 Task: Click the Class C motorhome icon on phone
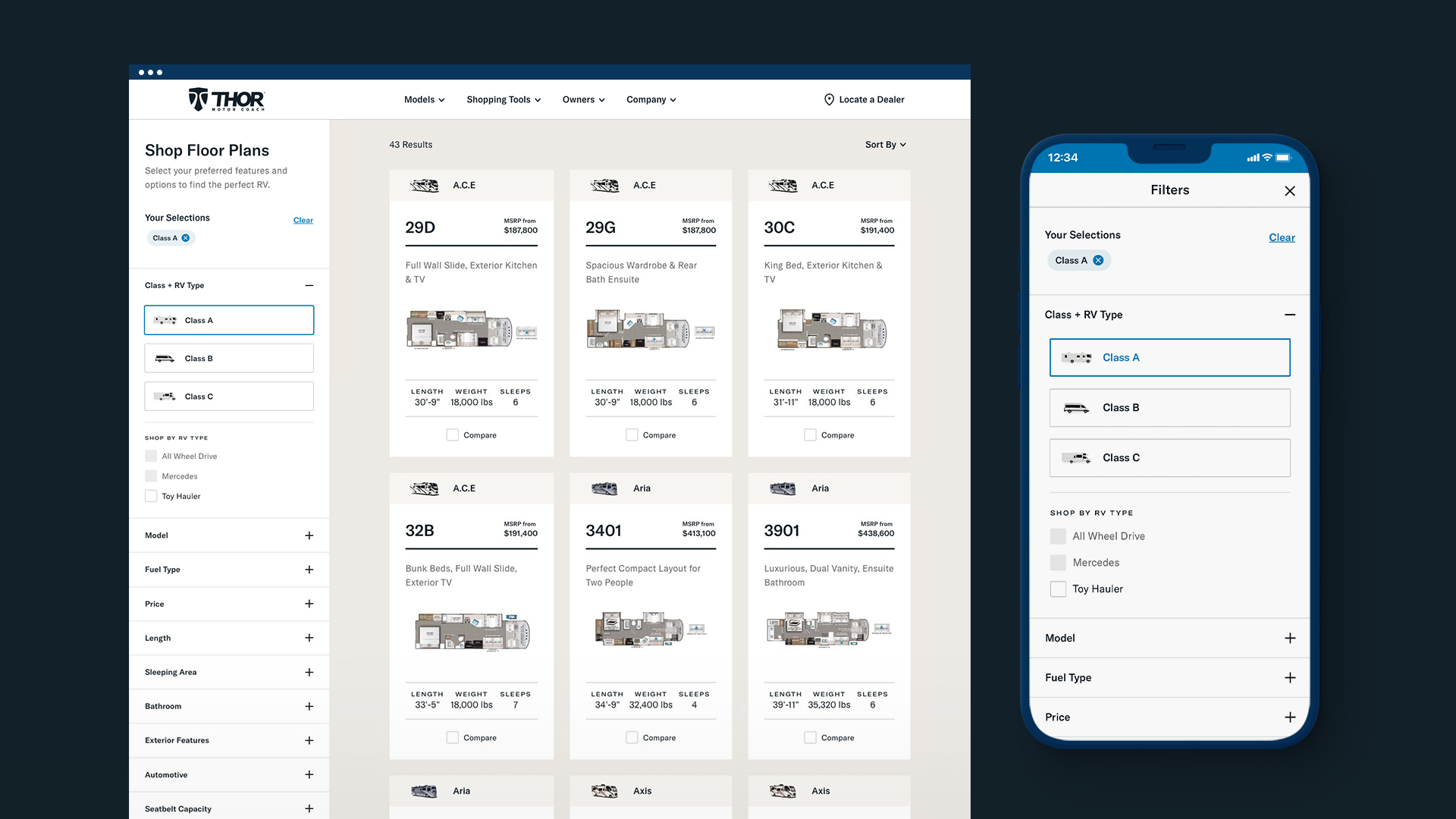click(x=1077, y=458)
